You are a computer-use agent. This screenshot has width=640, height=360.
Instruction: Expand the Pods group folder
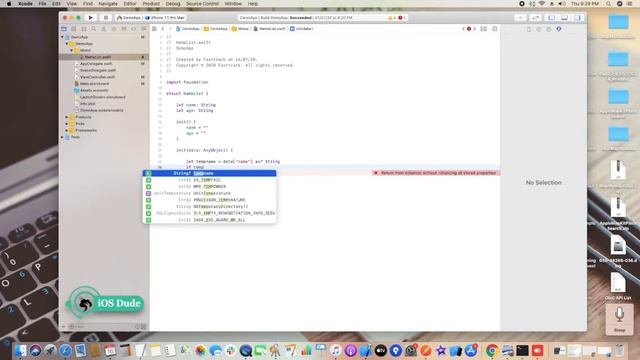coord(67,124)
